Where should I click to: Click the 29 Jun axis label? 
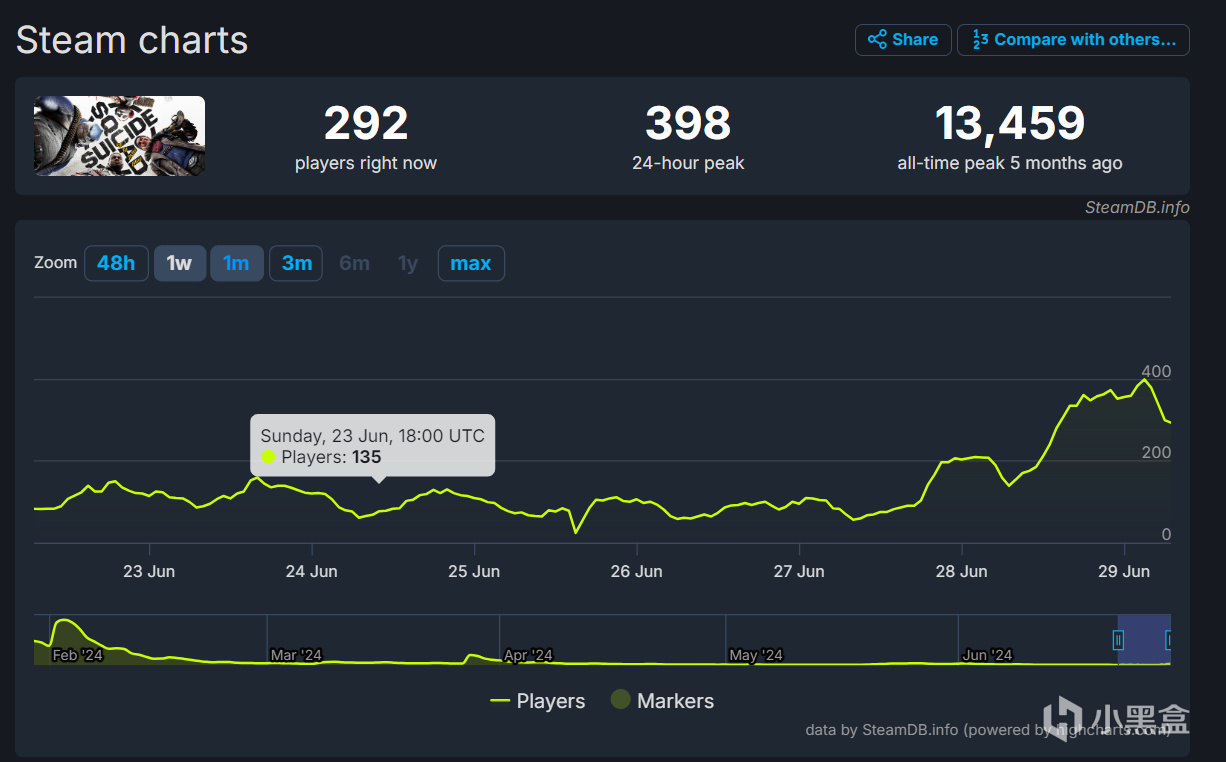pyautogui.click(x=1124, y=571)
